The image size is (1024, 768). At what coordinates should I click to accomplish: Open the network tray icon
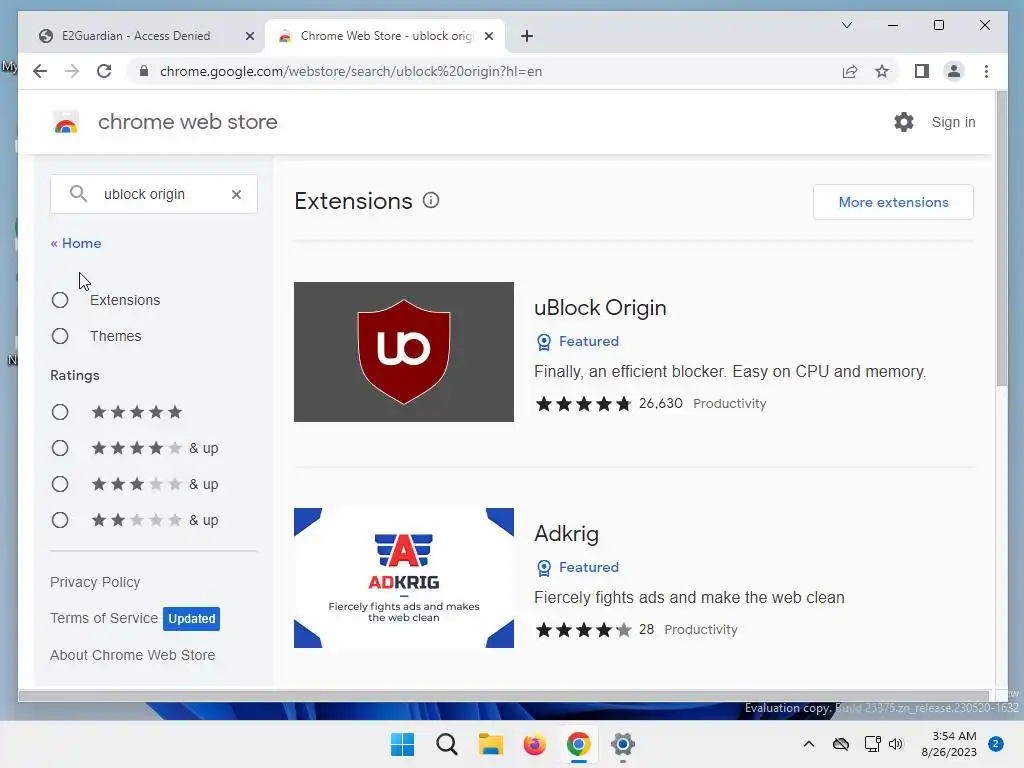pos(872,744)
